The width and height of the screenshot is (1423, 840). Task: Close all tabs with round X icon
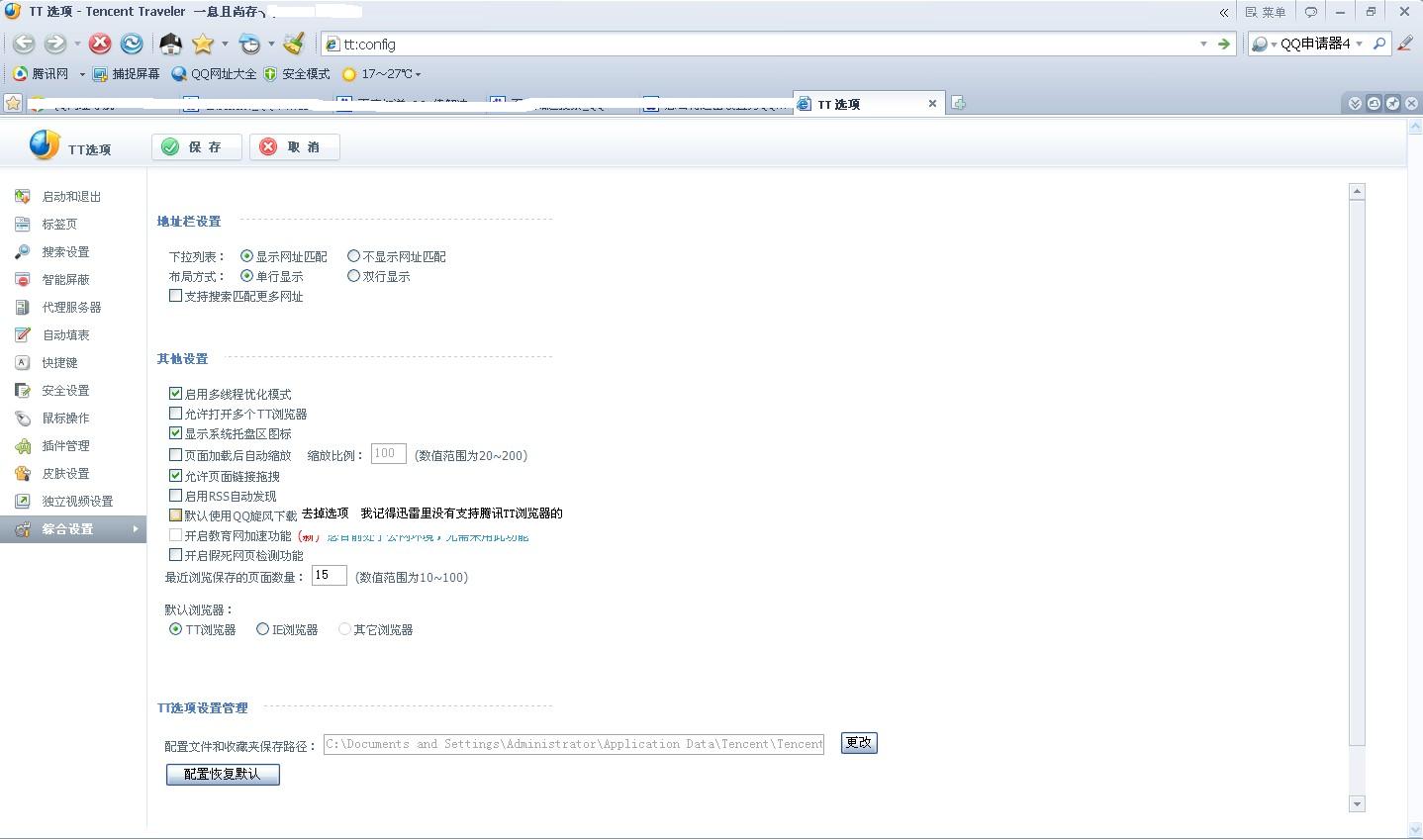tap(1412, 103)
